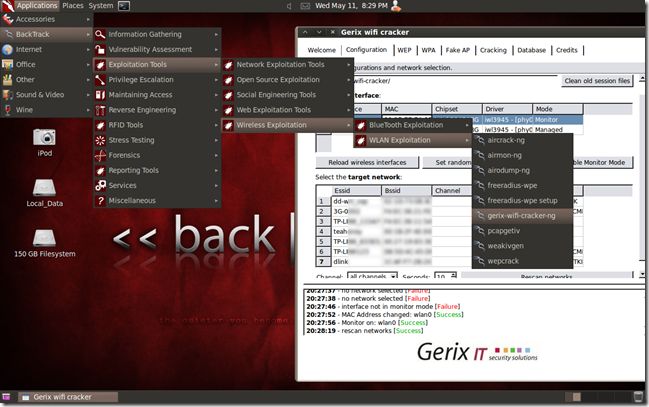Click the Essid column header
Screen dimensions: 649x407
click(356, 190)
